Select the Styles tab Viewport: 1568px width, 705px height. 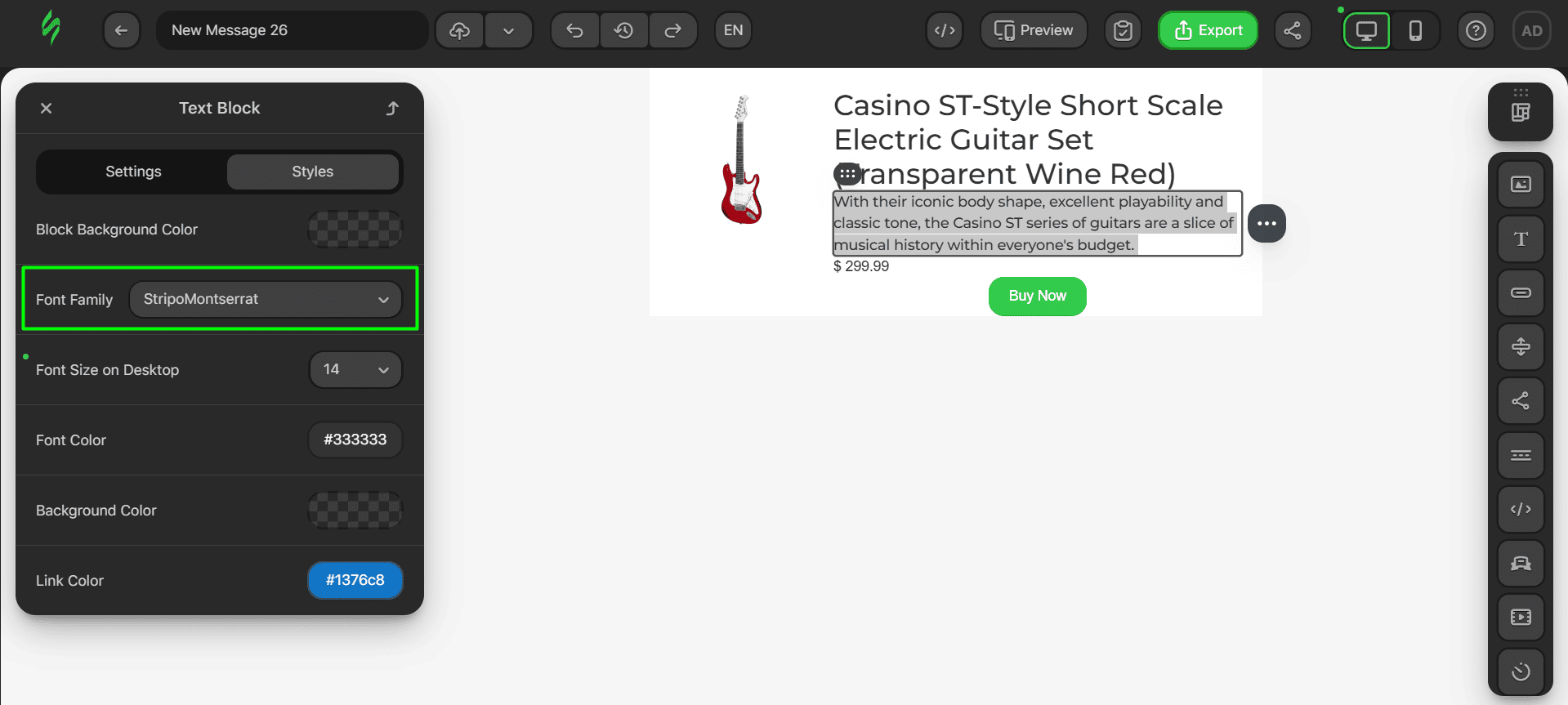(312, 172)
